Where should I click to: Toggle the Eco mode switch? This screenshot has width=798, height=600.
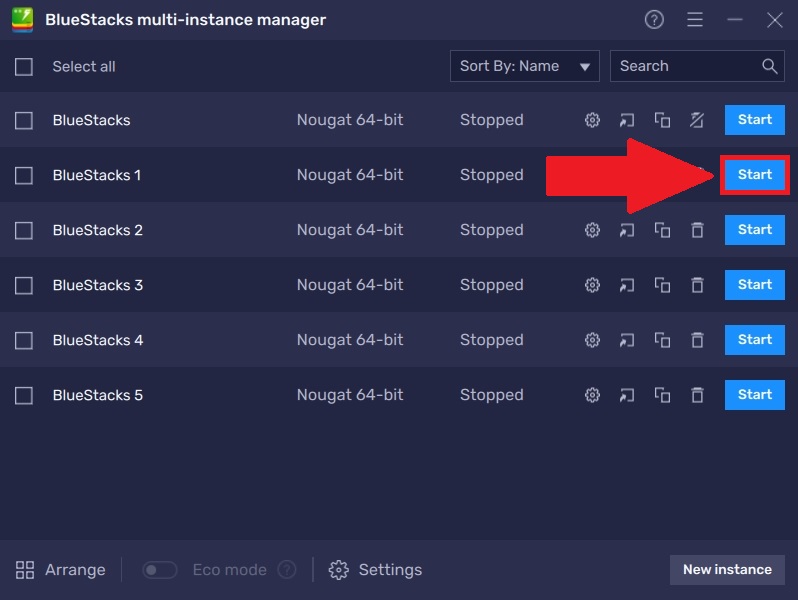pyautogui.click(x=159, y=569)
